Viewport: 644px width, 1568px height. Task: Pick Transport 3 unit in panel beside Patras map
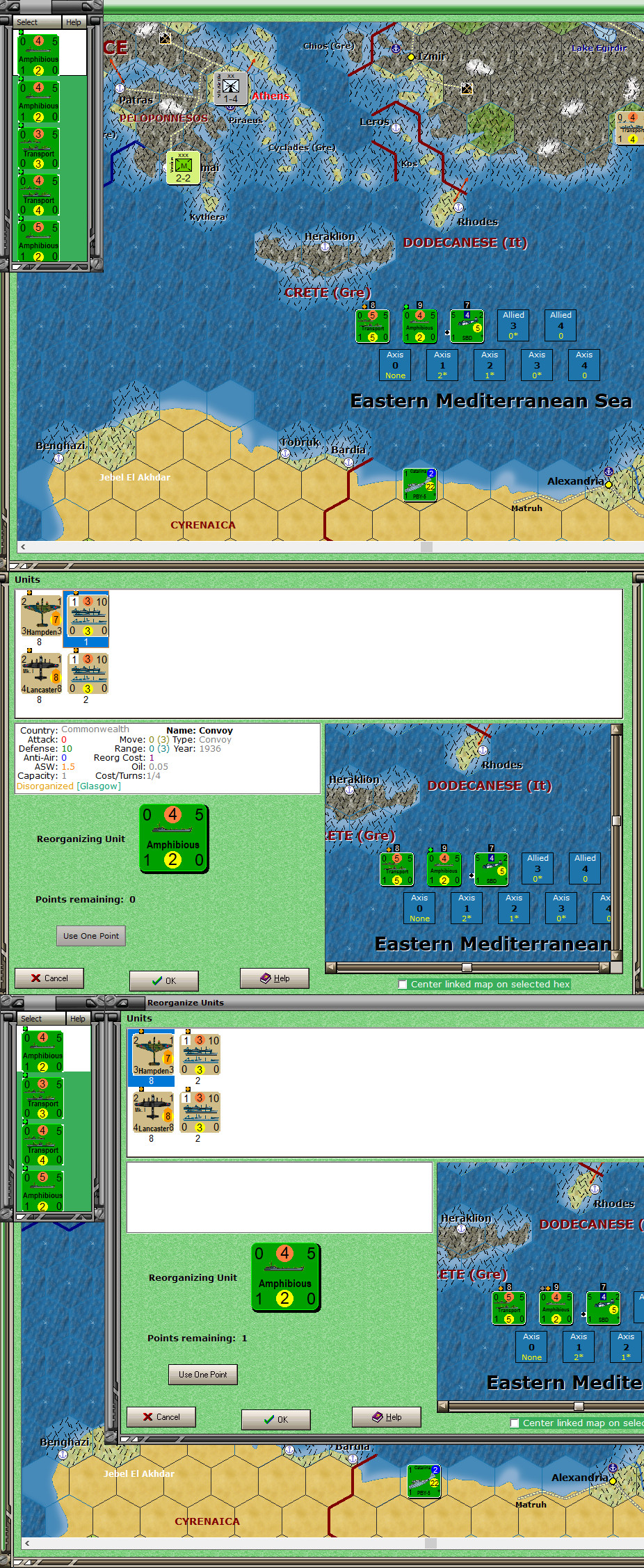coord(39,149)
